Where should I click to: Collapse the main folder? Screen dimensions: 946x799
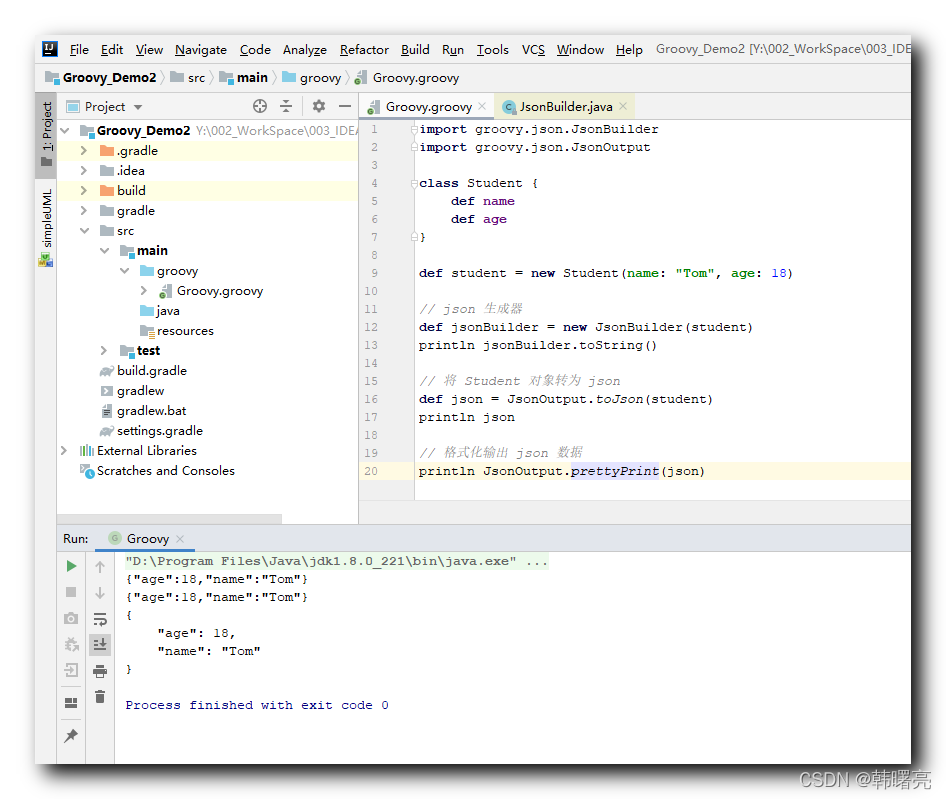click(104, 250)
